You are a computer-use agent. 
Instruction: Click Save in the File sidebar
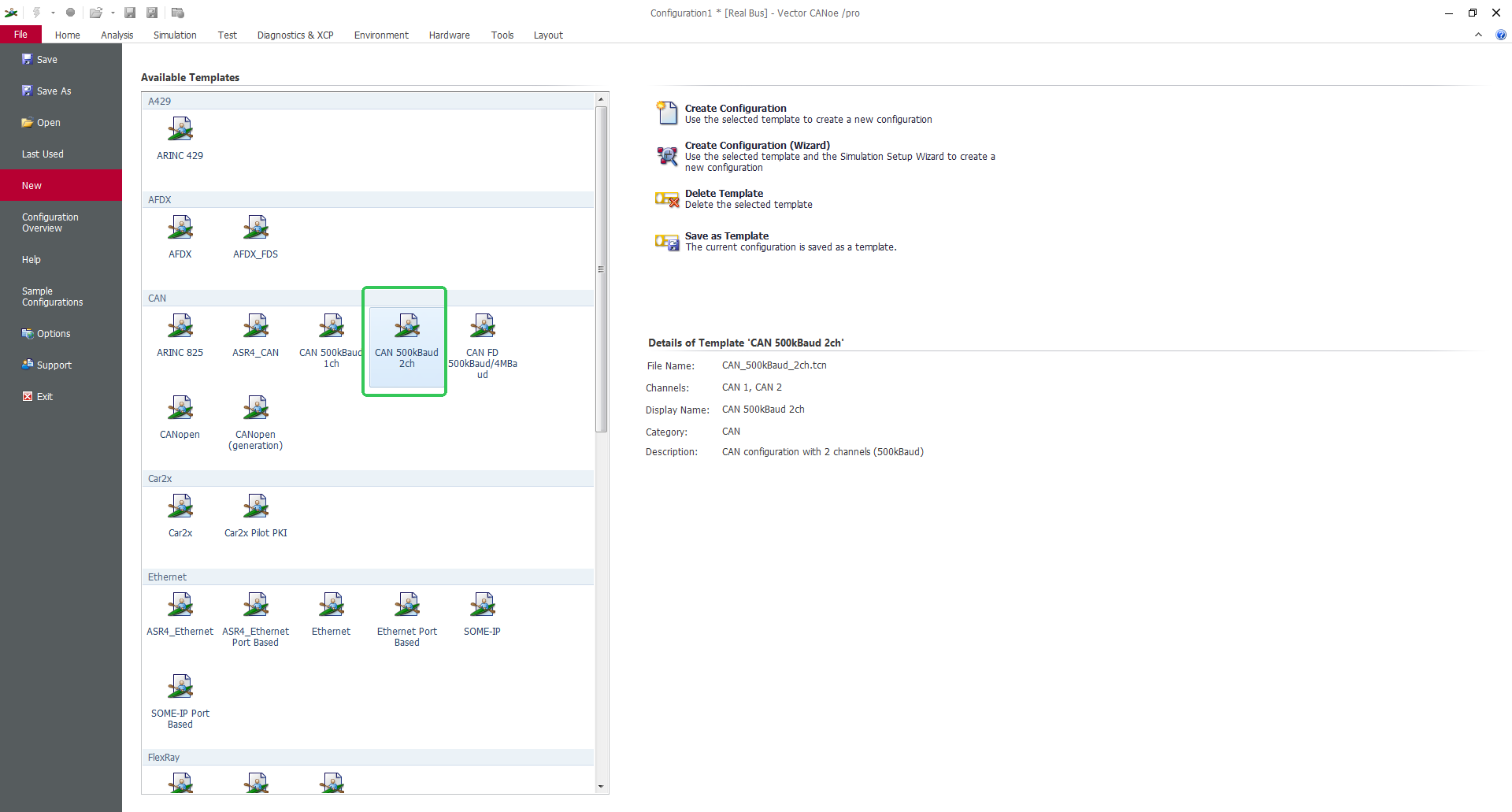(61, 60)
